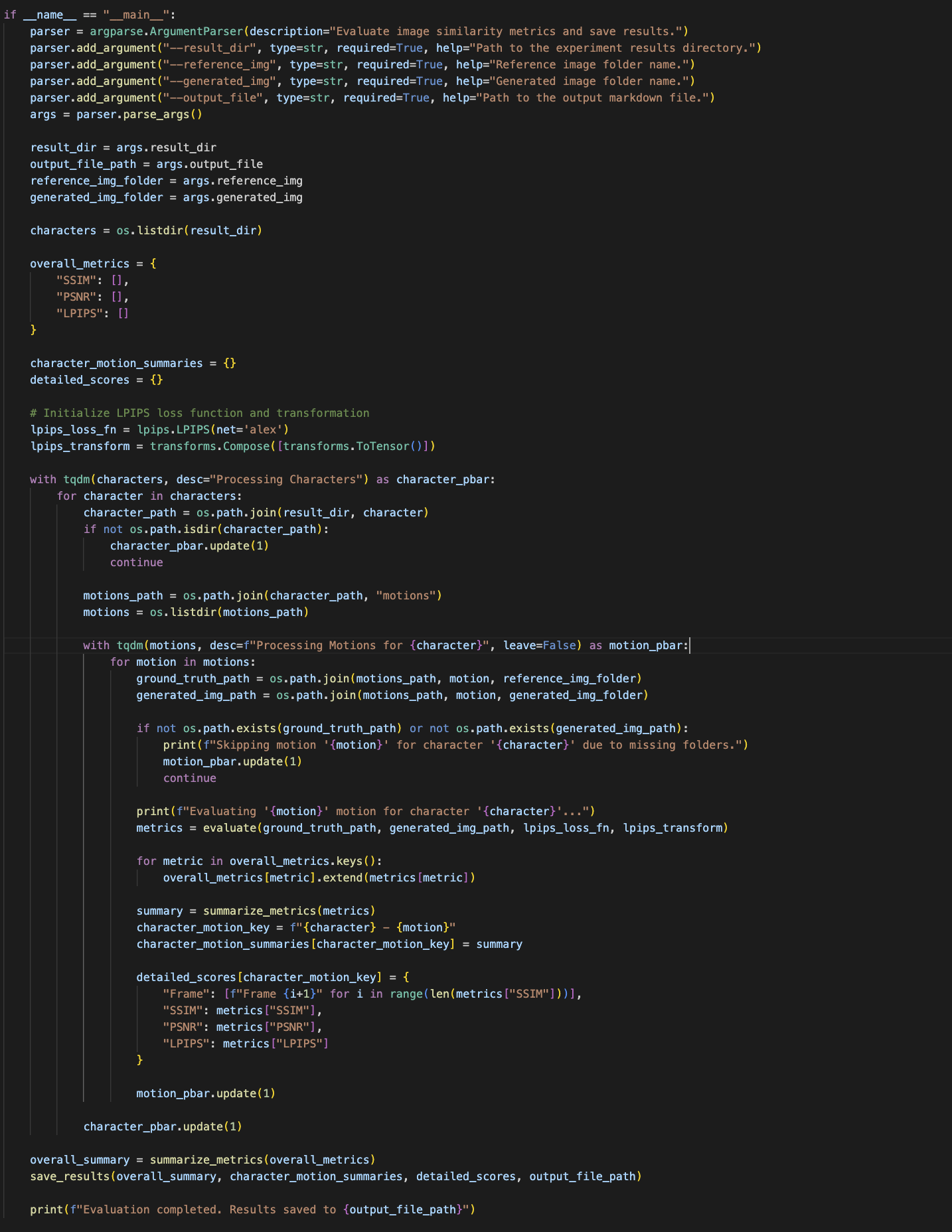Click the `overall_metrics[metric].extend(metrics[metric])` line
Screen dimensions: 952x1232
click(319, 878)
